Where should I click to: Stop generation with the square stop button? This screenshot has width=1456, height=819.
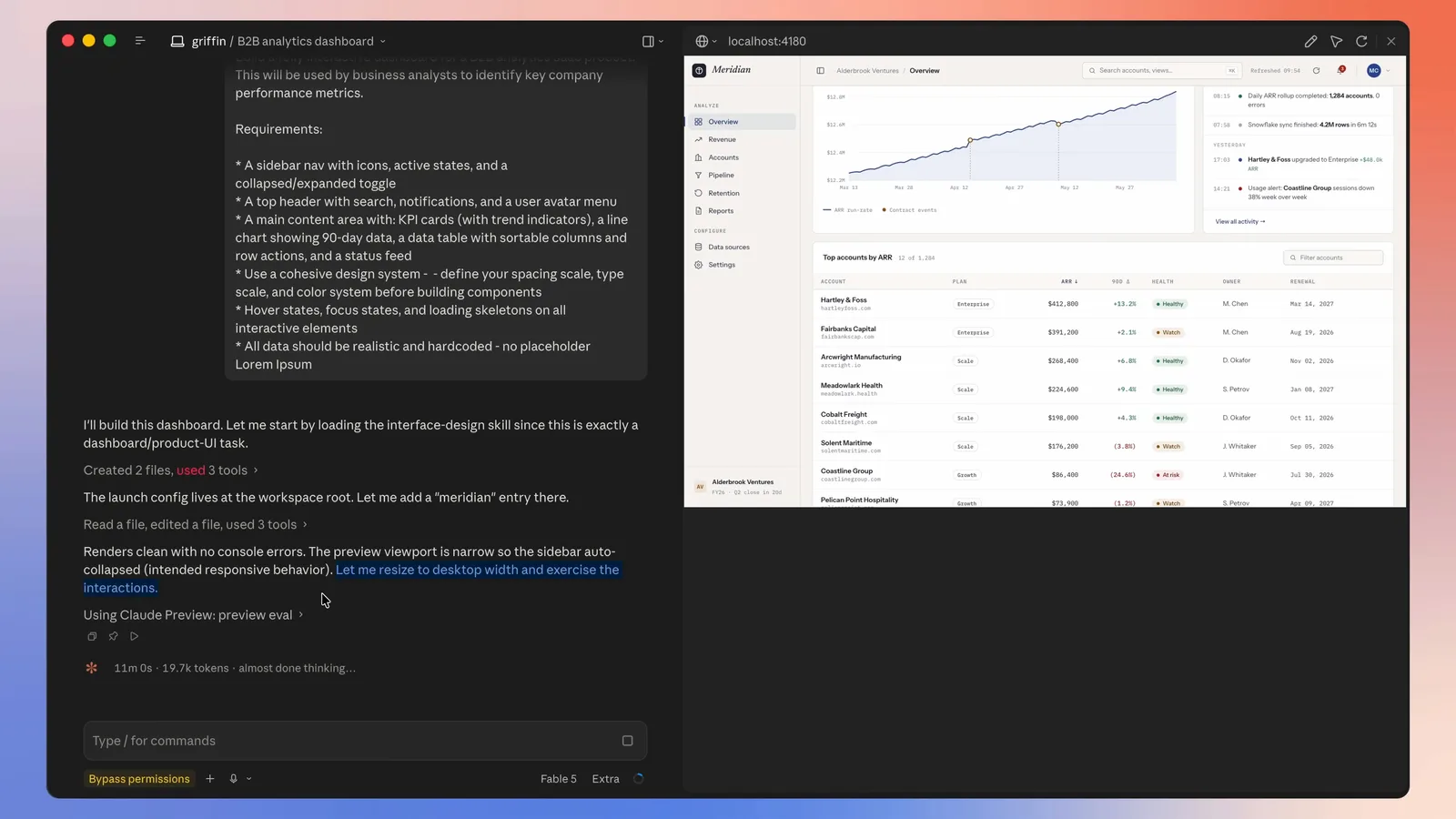(627, 741)
